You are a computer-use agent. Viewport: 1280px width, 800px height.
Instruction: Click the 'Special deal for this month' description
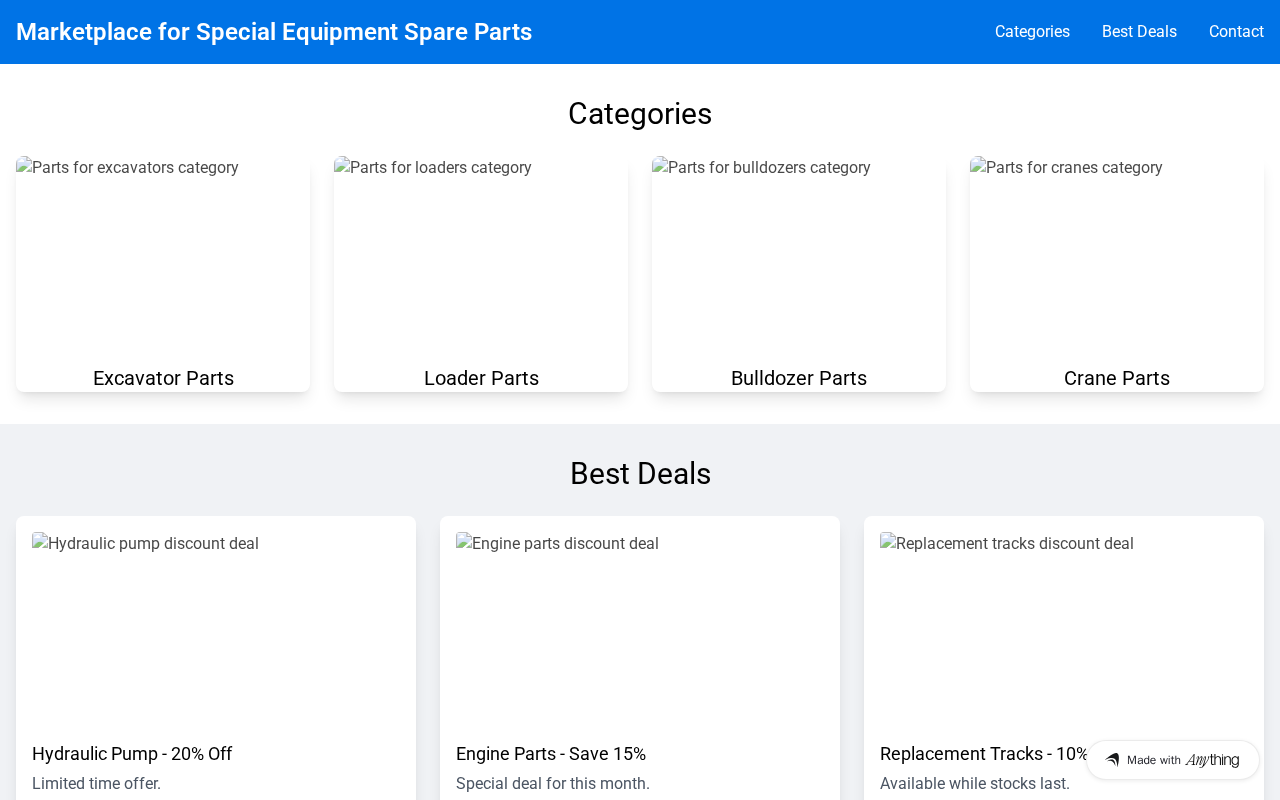tap(553, 784)
